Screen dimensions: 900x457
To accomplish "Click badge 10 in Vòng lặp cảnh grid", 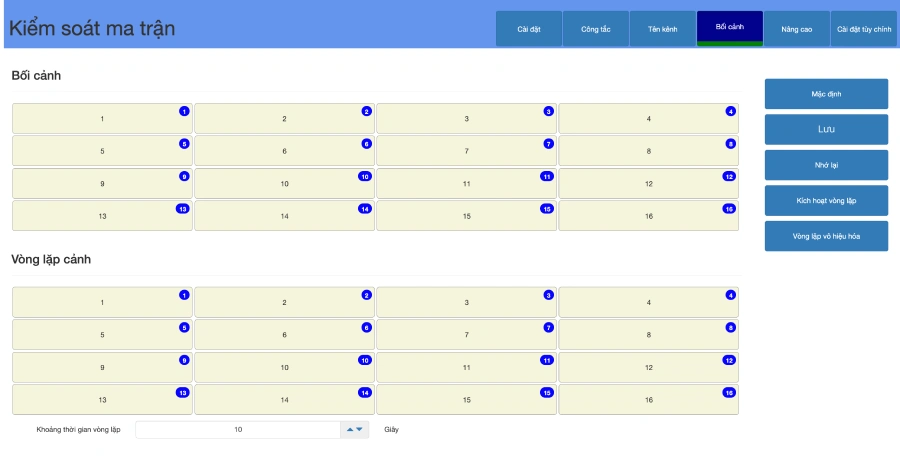I will (365, 360).
